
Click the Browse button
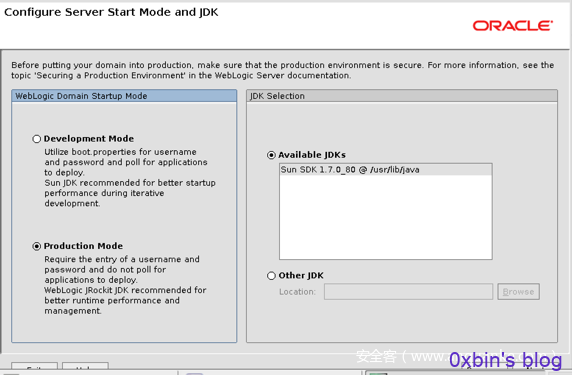[518, 292]
